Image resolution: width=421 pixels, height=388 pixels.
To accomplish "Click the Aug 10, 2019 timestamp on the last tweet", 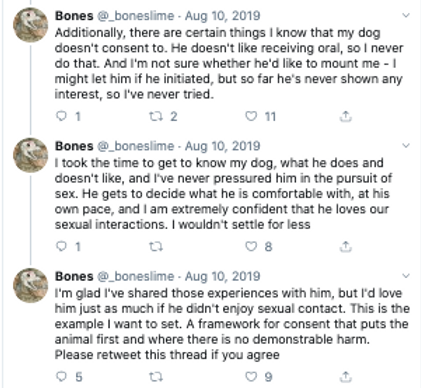I will [222, 276].
